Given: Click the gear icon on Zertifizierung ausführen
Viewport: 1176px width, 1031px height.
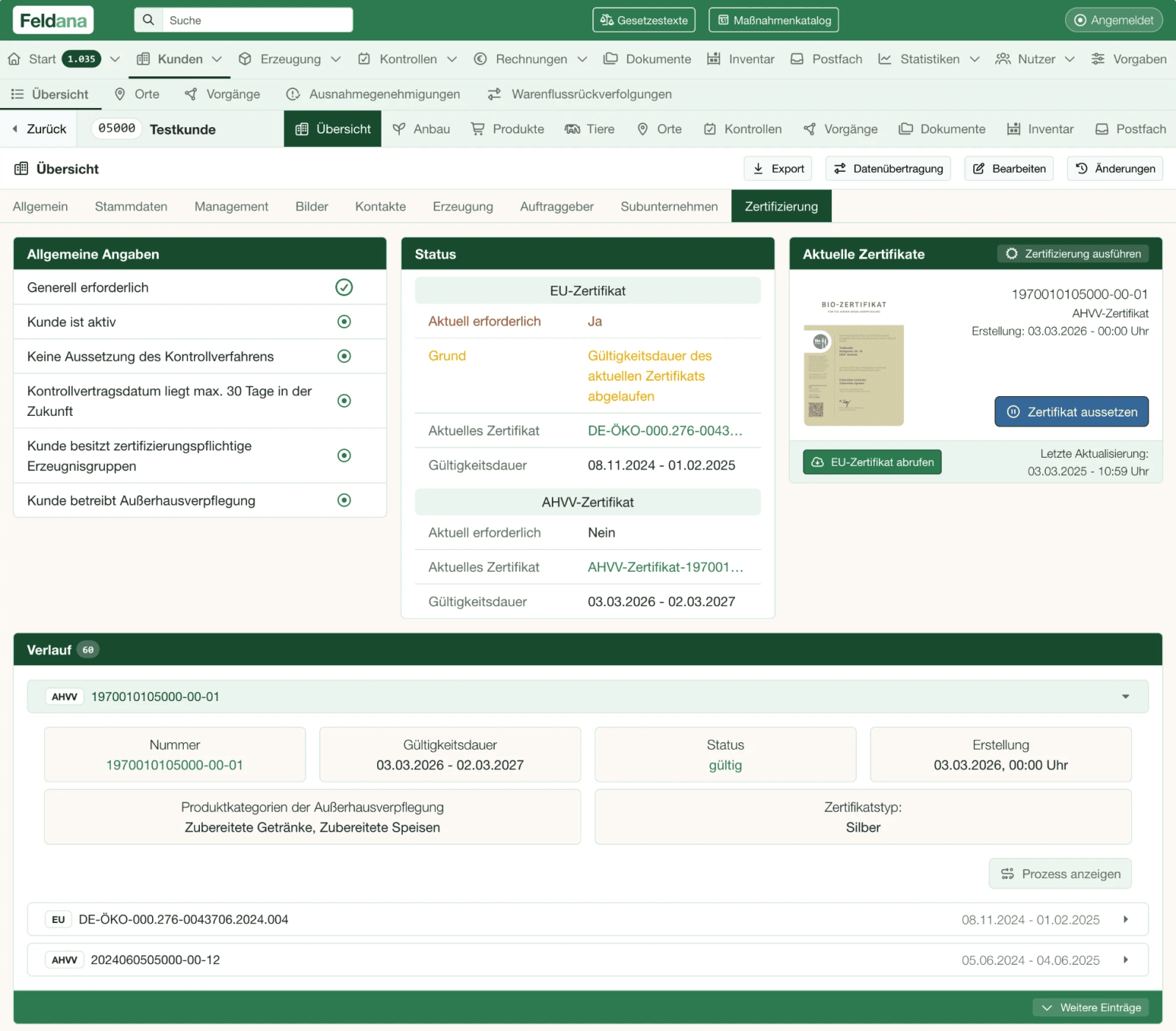Looking at the screenshot, I should 1012,254.
